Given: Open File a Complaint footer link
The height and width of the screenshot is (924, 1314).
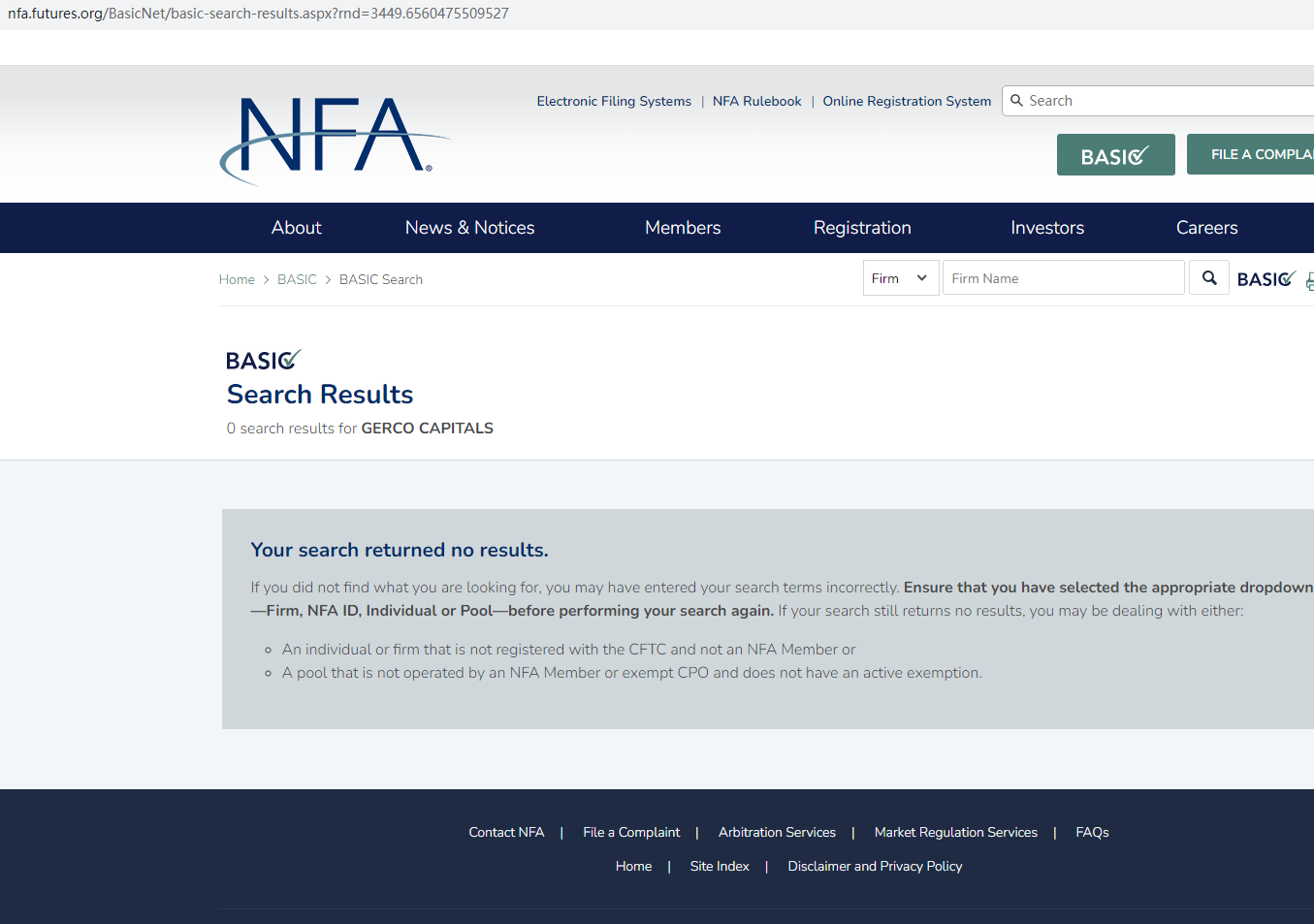Looking at the screenshot, I should [x=631, y=832].
